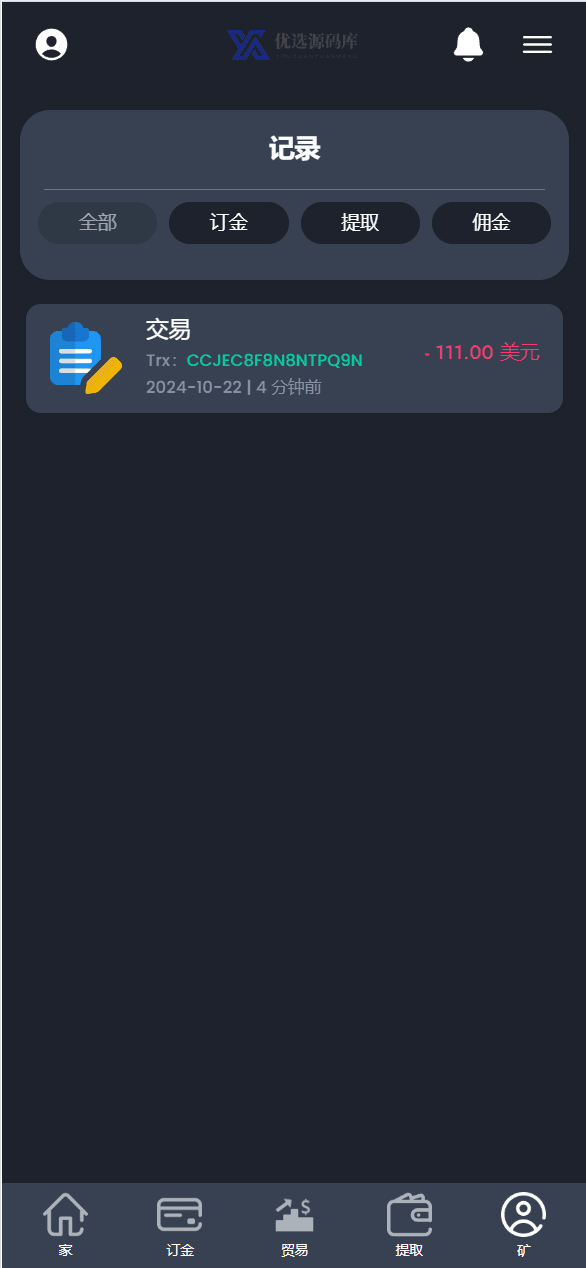Tap the 家 label in bottom navigation
Image resolution: width=586 pixels, height=1268 pixels.
point(65,1250)
